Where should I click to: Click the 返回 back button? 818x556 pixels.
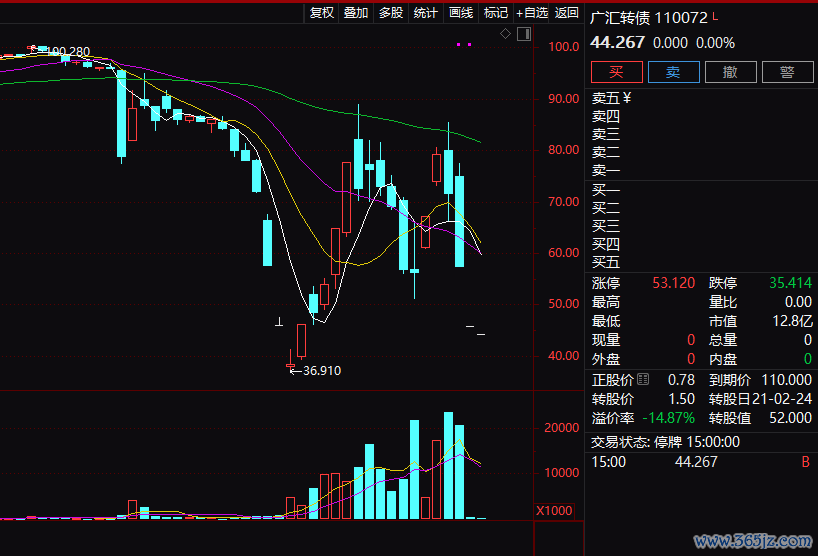(x=567, y=12)
